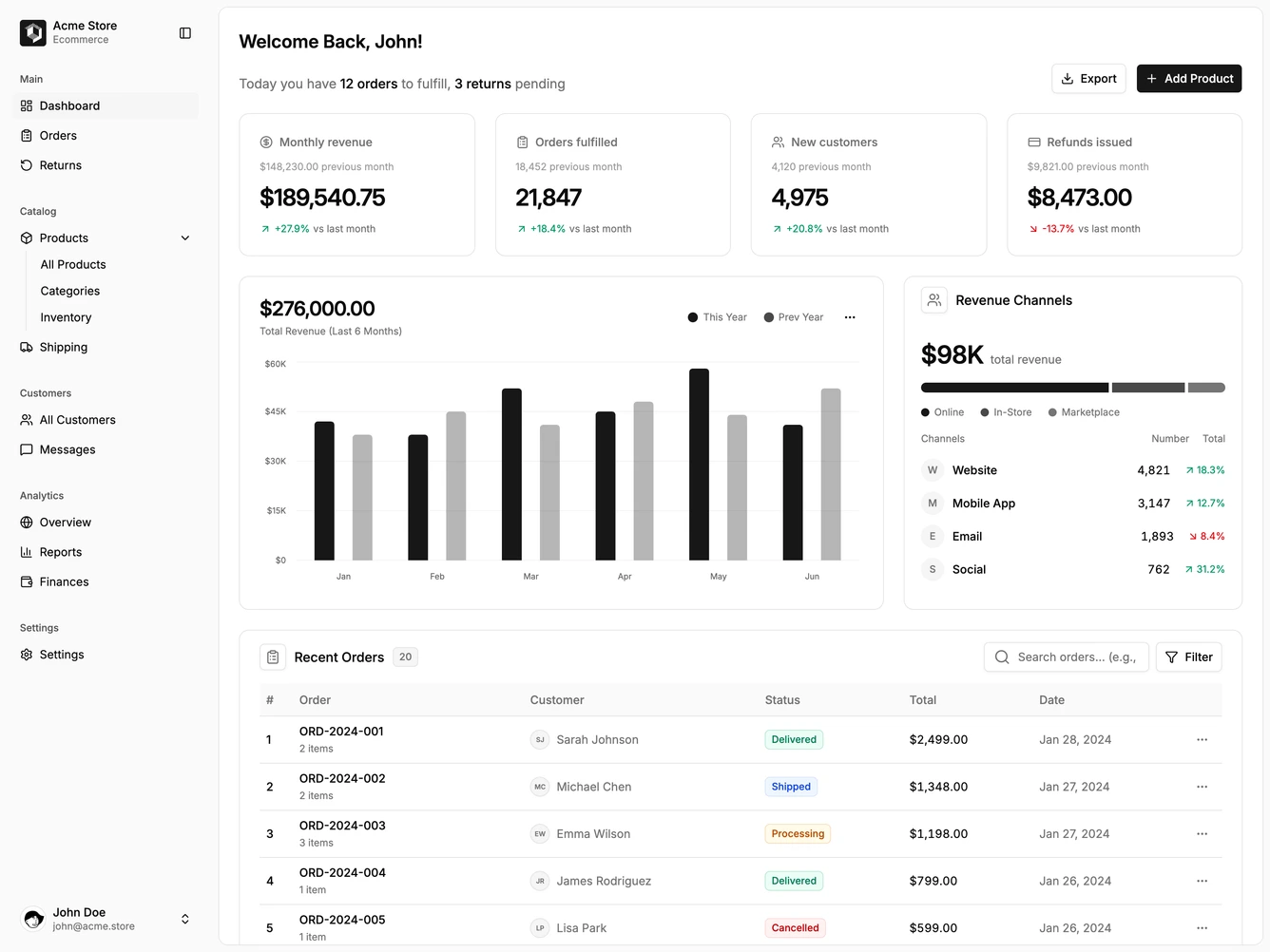Open the chart's three-dot options menu
The image size is (1270, 952).
coord(850,317)
